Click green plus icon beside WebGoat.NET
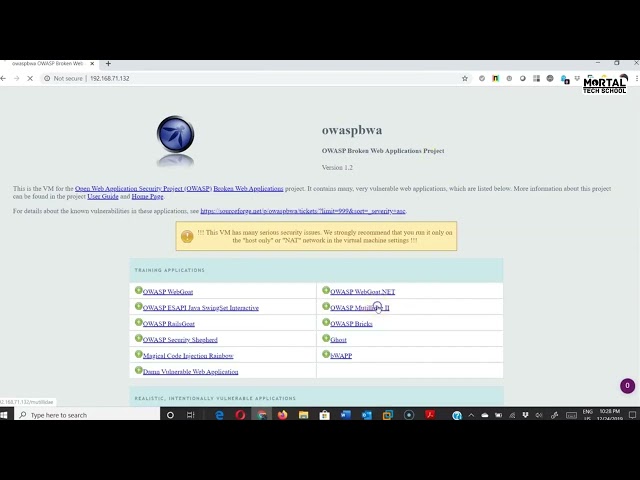 326,290
